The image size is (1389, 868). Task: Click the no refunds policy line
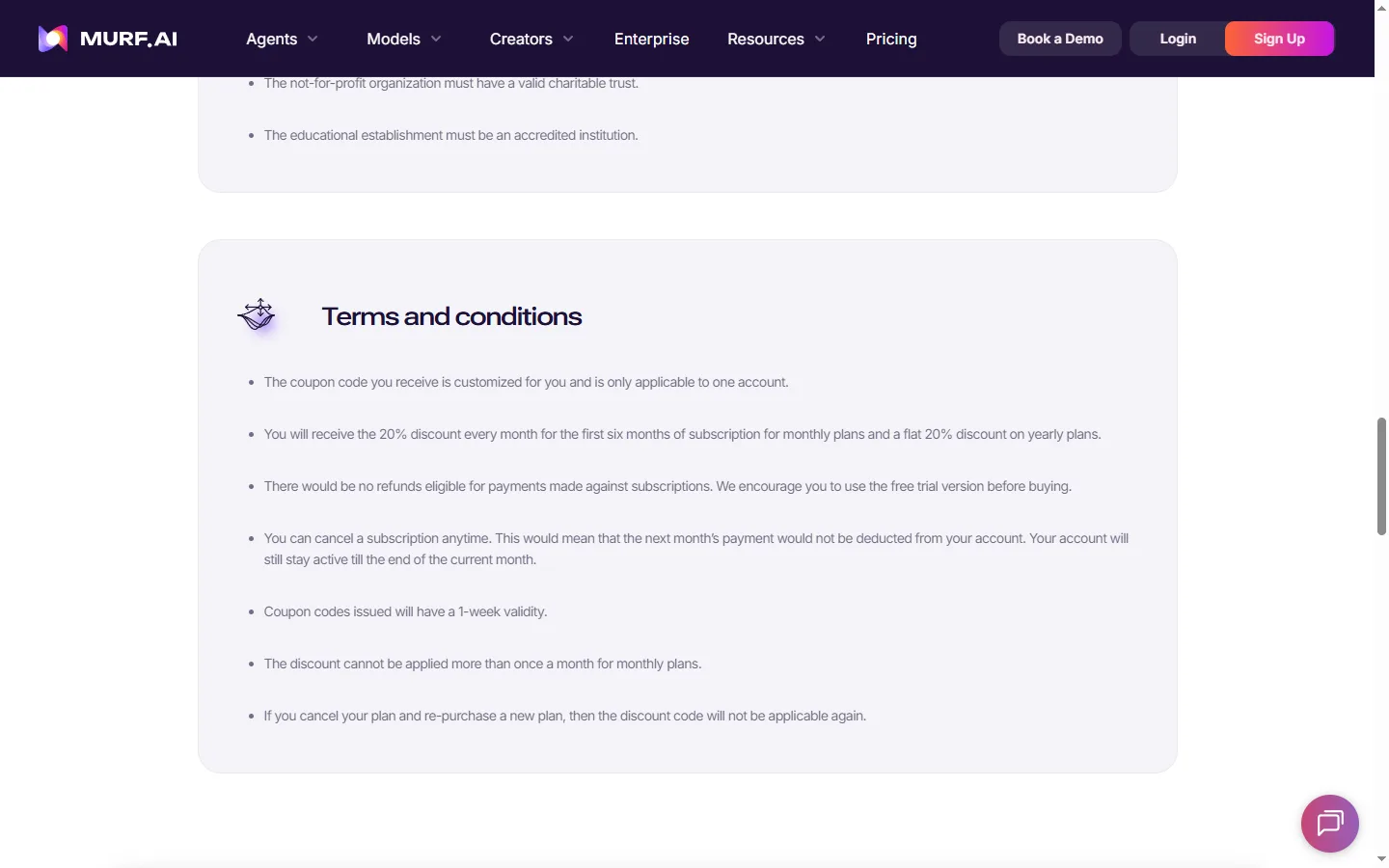pos(667,486)
